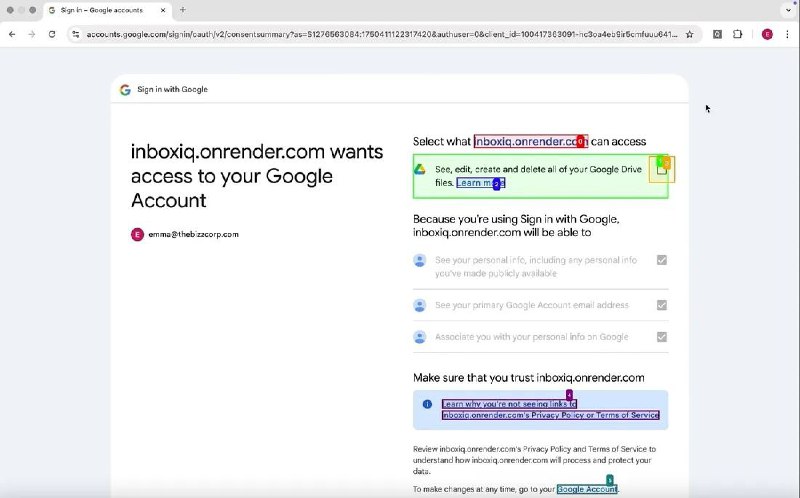Image resolution: width=800 pixels, height=498 pixels.
Task: Click the Google G logo
Action: [x=125, y=90]
